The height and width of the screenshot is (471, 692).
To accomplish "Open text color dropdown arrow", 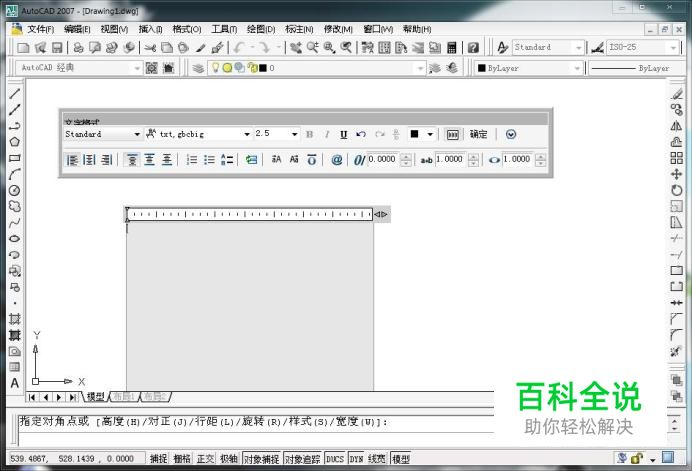I will click(430, 134).
